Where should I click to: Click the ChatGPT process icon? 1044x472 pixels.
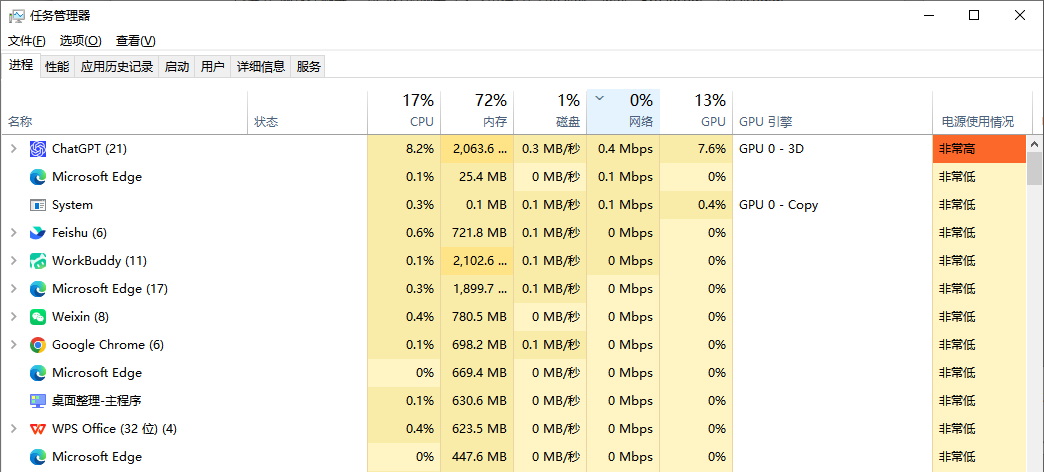pyautogui.click(x=38, y=149)
